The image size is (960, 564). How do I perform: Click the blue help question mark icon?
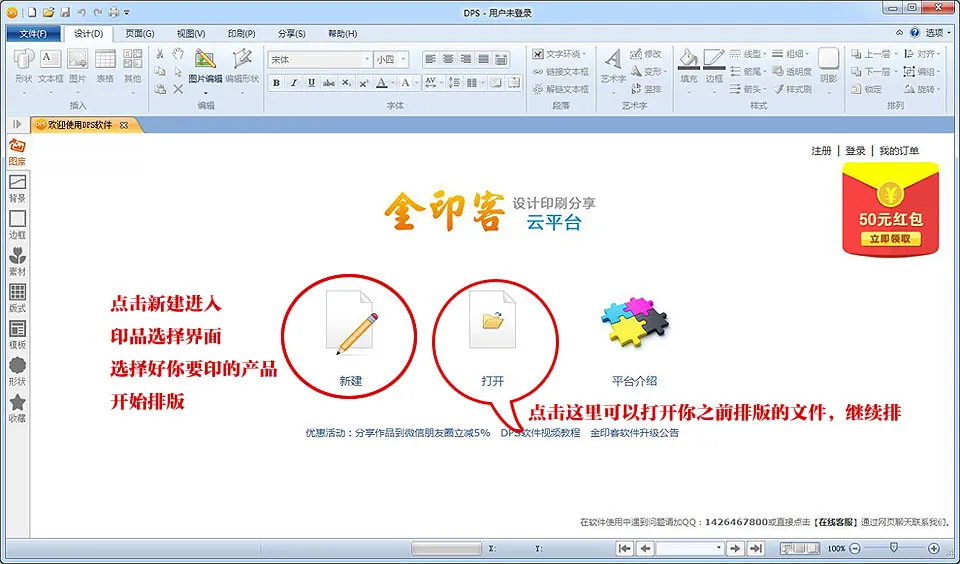[x=915, y=33]
